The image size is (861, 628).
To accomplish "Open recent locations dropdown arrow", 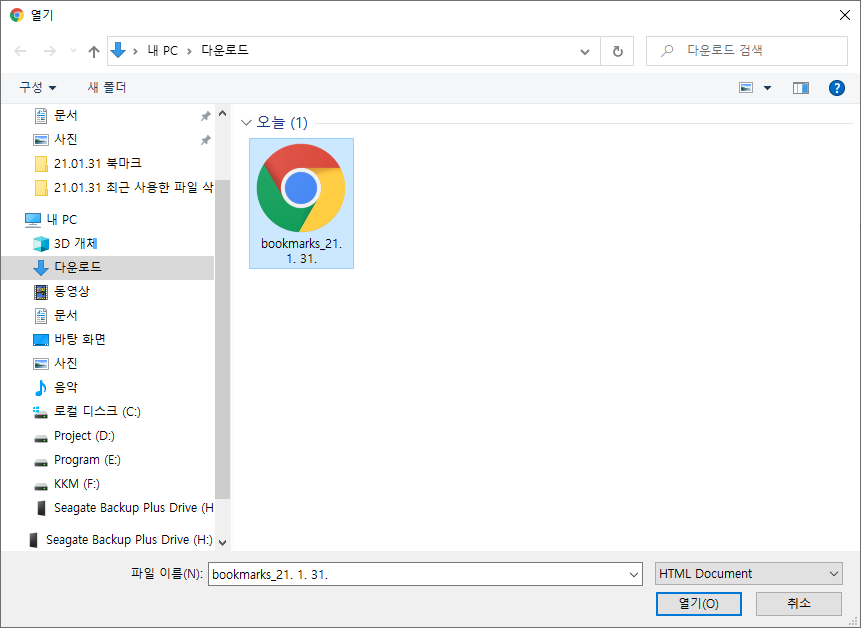I will click(74, 51).
